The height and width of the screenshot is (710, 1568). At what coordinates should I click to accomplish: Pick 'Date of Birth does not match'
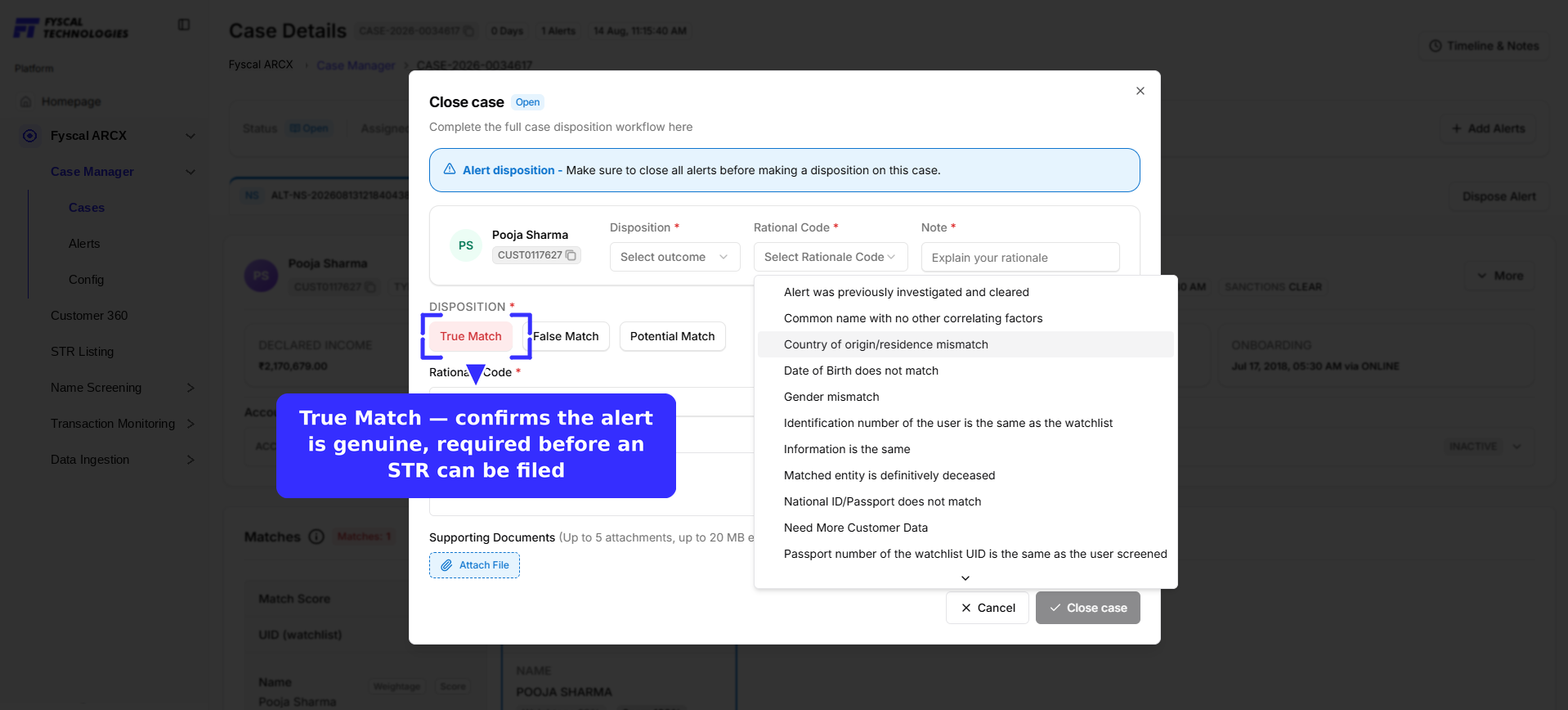965,371
